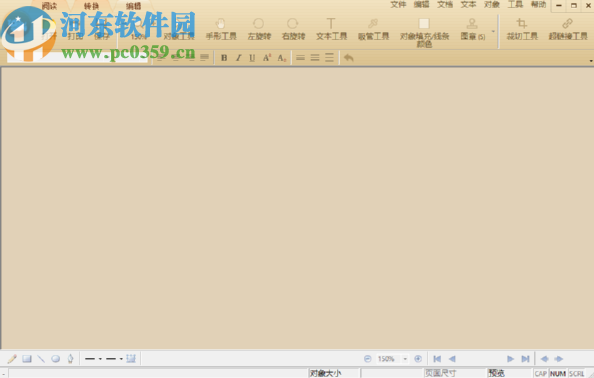Expand the formatting toolbar overflow arrow
Viewport: 594px width, 378px height.
pos(591,61)
